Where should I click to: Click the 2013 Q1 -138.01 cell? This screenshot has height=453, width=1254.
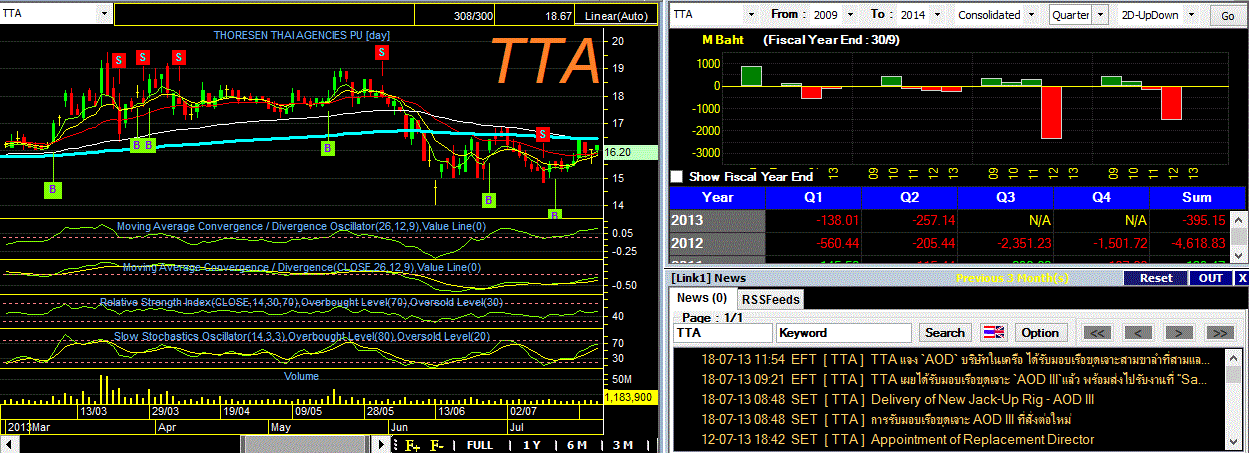click(x=813, y=220)
